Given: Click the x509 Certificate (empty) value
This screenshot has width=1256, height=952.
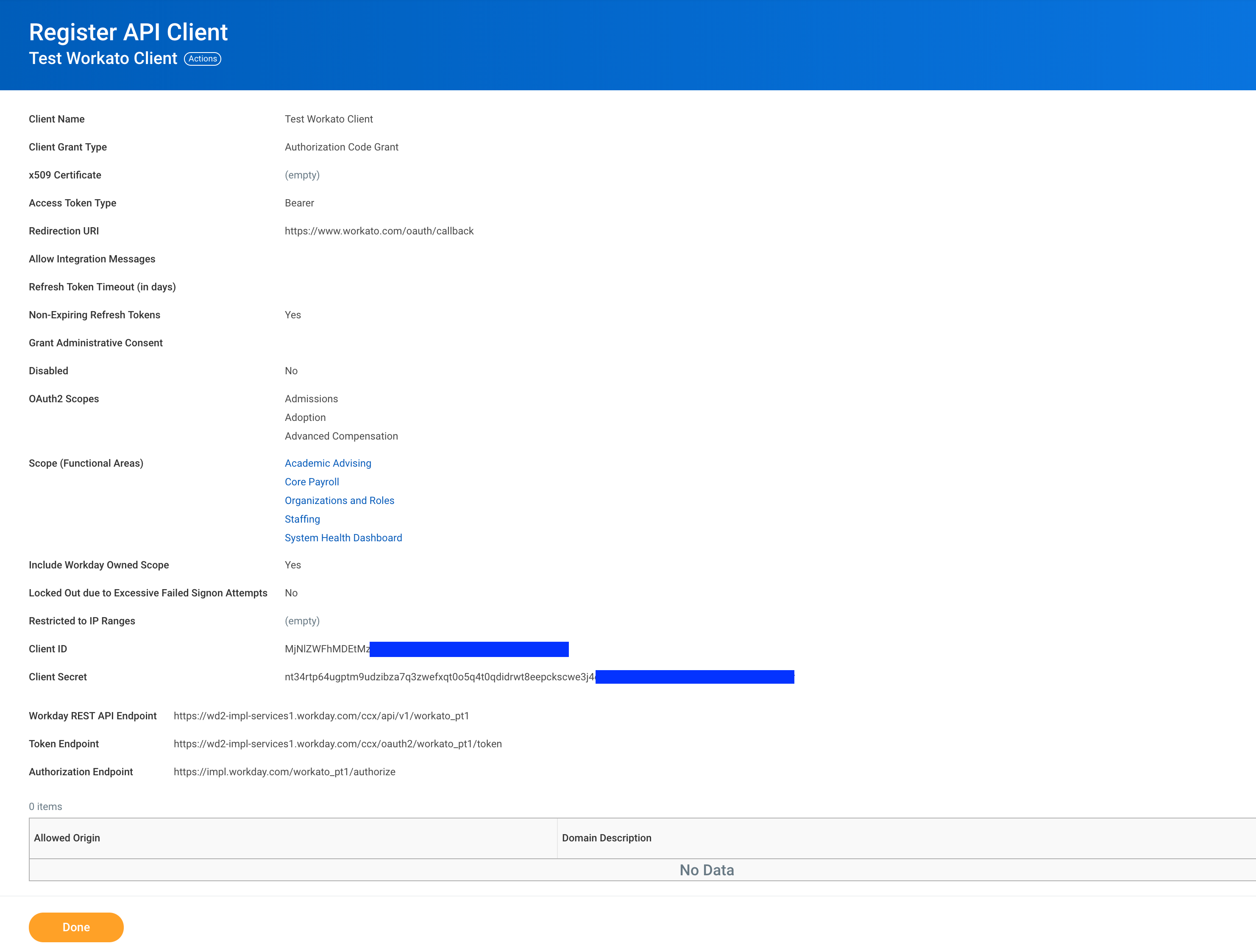Looking at the screenshot, I should coord(302,175).
